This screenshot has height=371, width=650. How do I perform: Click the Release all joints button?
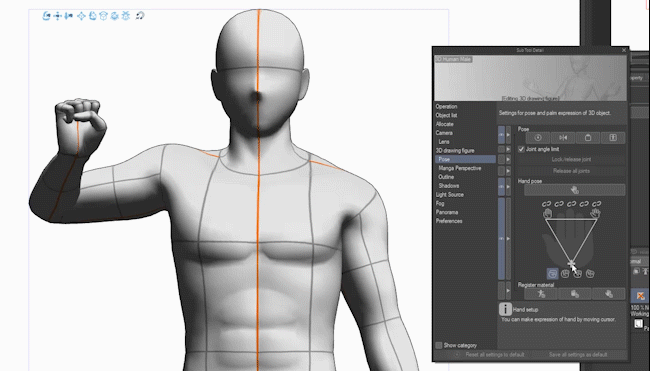[571, 171]
